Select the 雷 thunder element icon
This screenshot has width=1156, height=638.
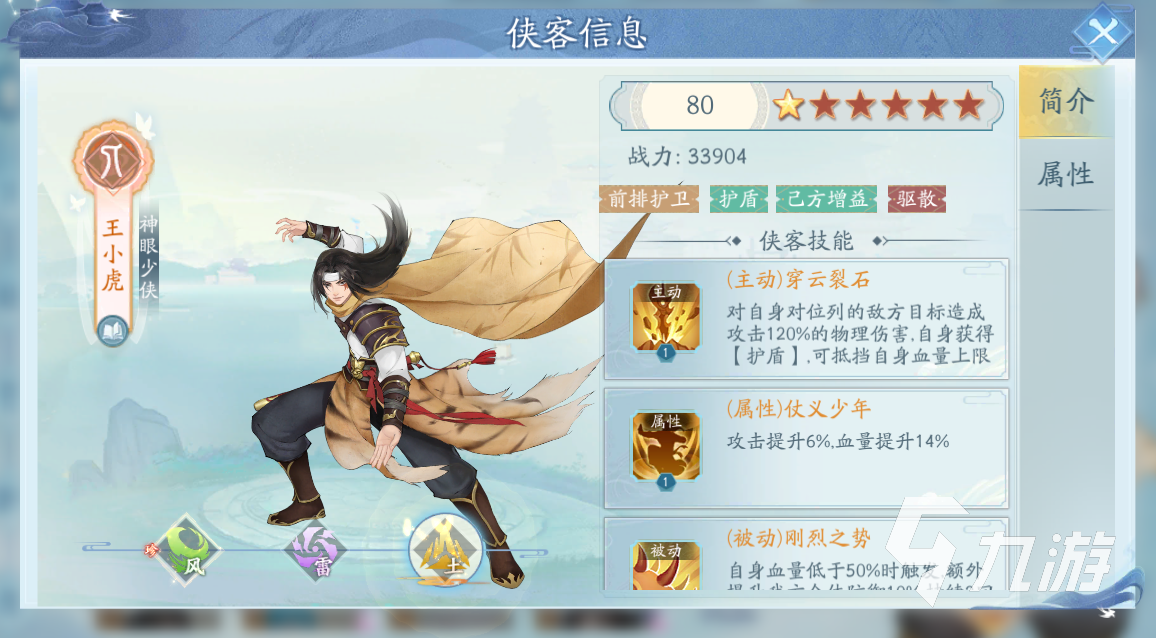tap(316, 550)
